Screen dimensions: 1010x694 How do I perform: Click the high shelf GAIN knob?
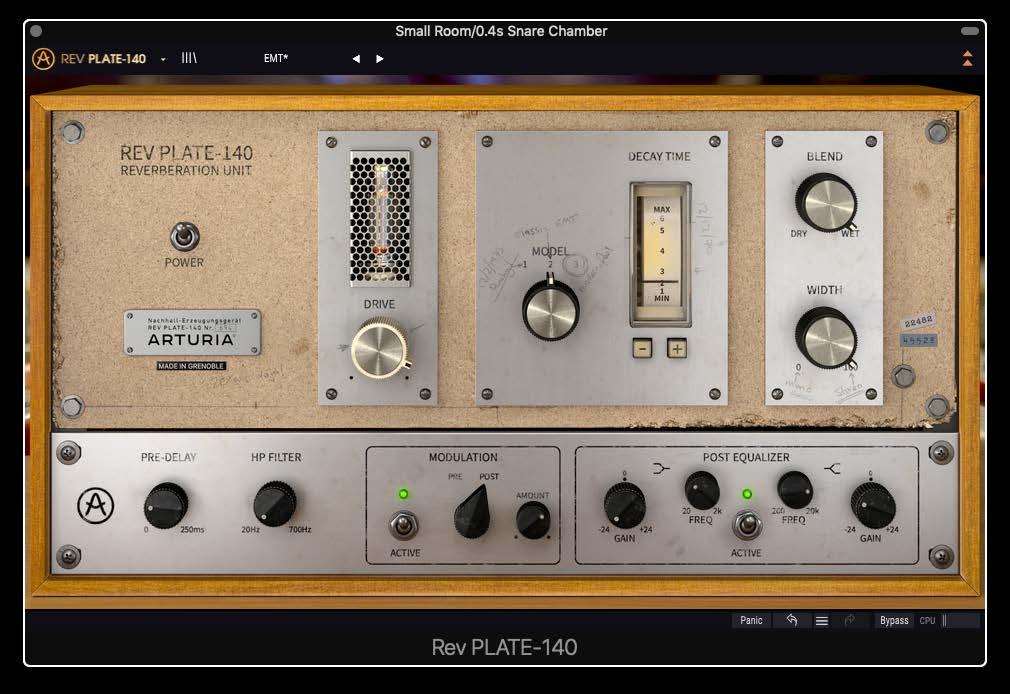point(873,505)
